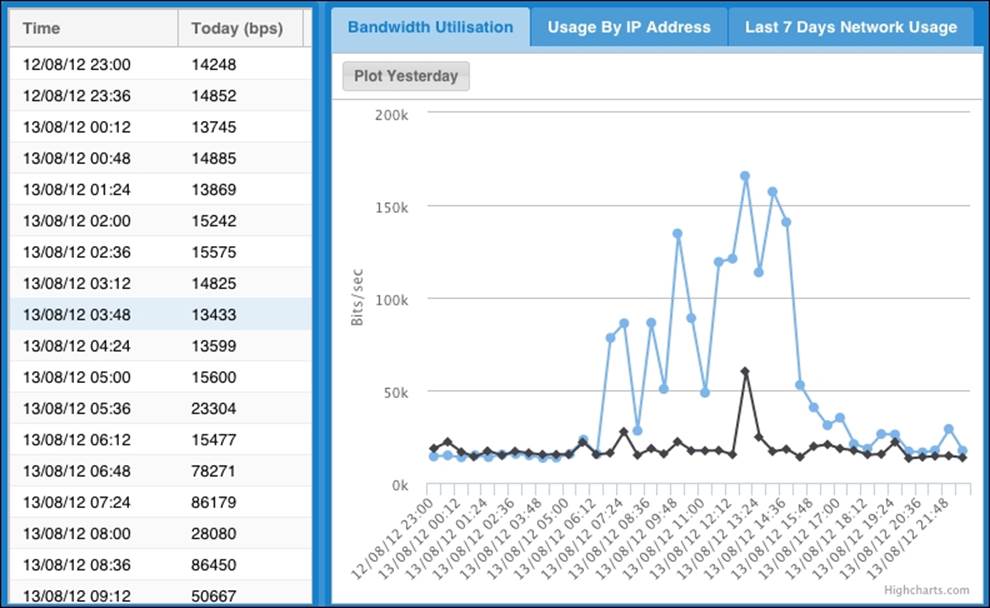Click the highest blue peak data point
This screenshot has height=608, width=990.
pos(744,176)
